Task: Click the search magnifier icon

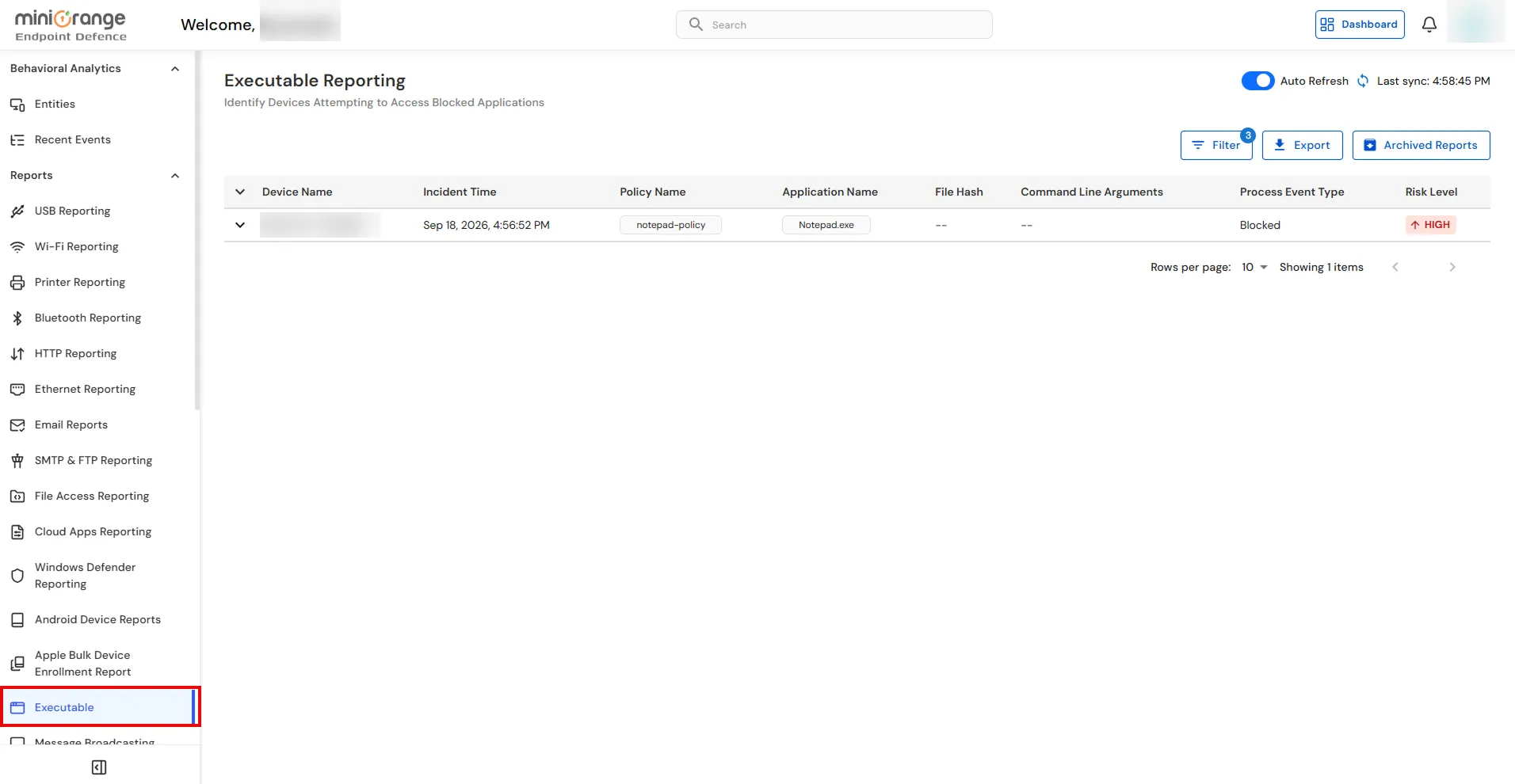Action: click(696, 25)
